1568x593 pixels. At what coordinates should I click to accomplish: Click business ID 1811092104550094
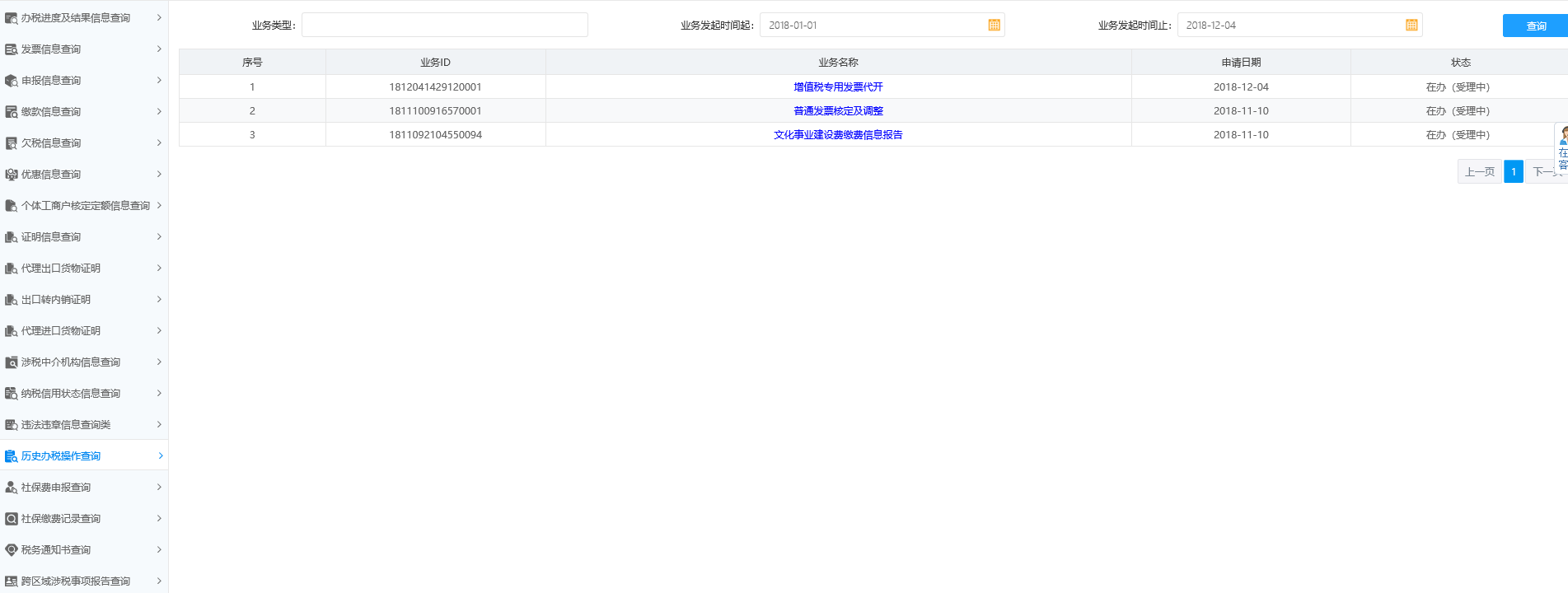(x=435, y=135)
